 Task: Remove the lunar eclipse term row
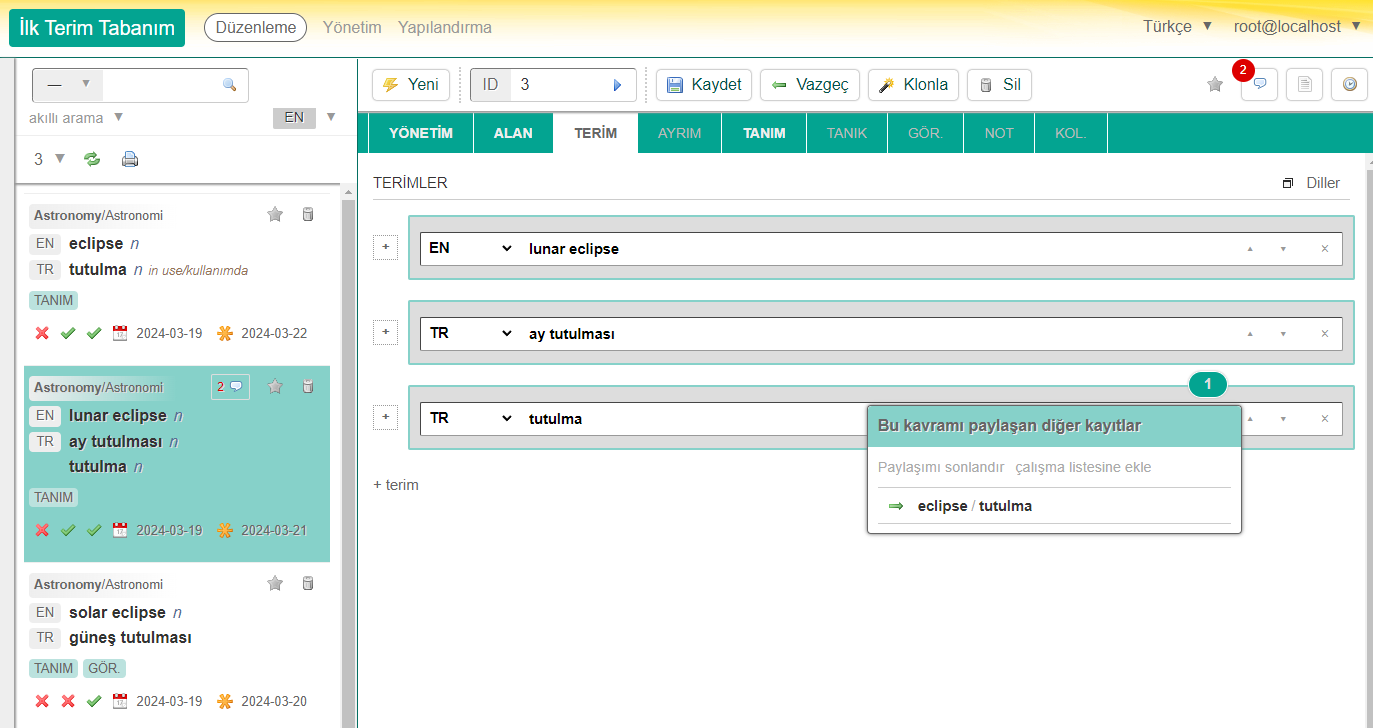coord(1324,249)
